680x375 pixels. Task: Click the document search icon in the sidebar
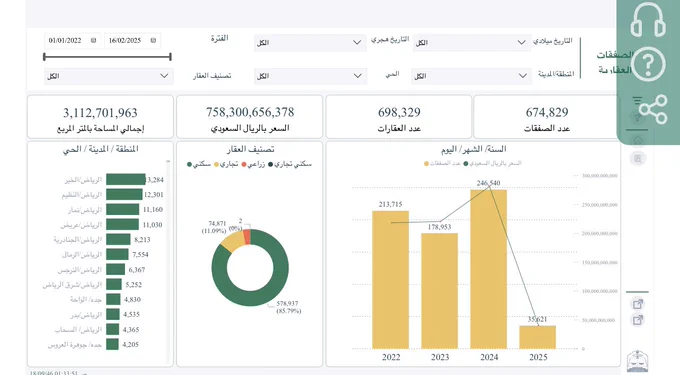638,159
